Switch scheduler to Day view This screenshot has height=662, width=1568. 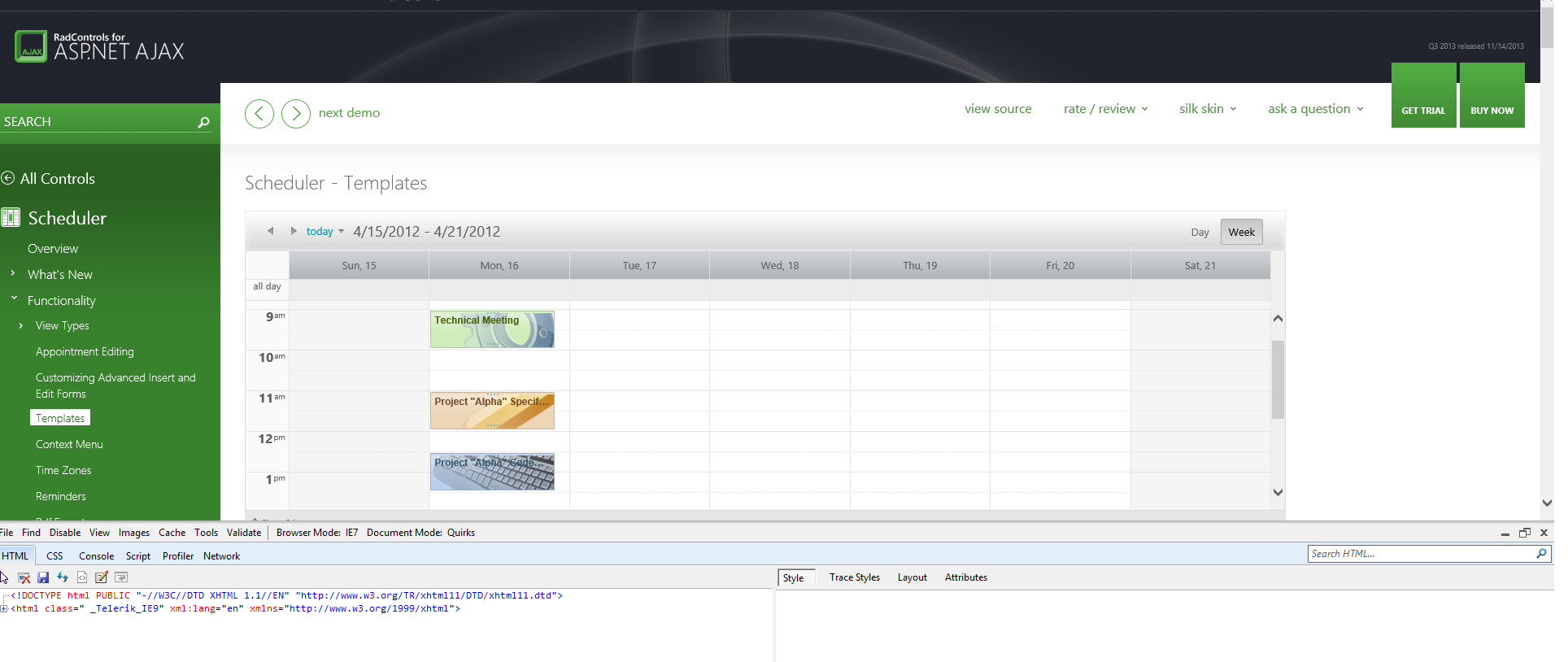(1200, 233)
